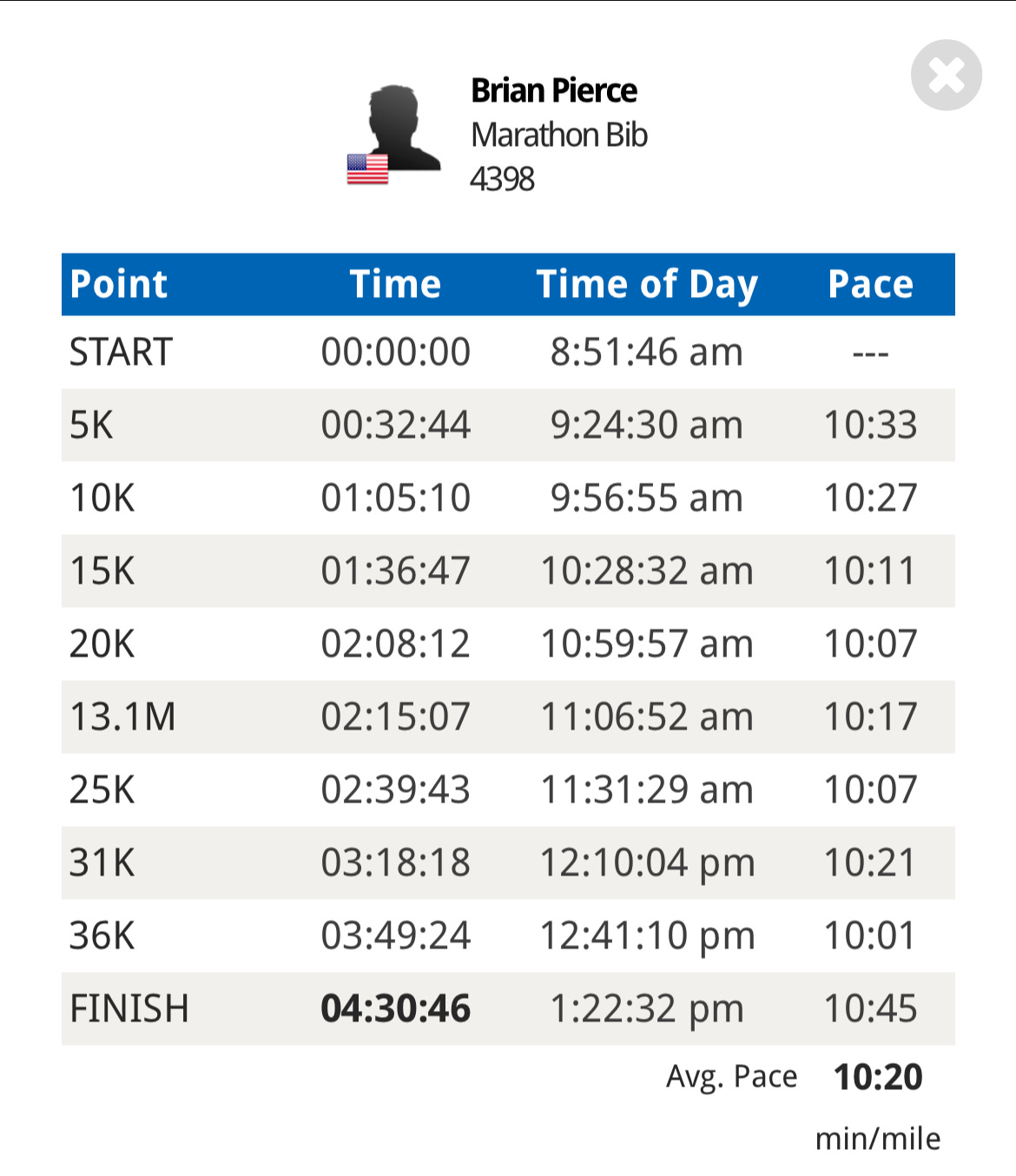This screenshot has height=1176, width=1016.
Task: Select the 10K split row
Action: click(x=508, y=498)
